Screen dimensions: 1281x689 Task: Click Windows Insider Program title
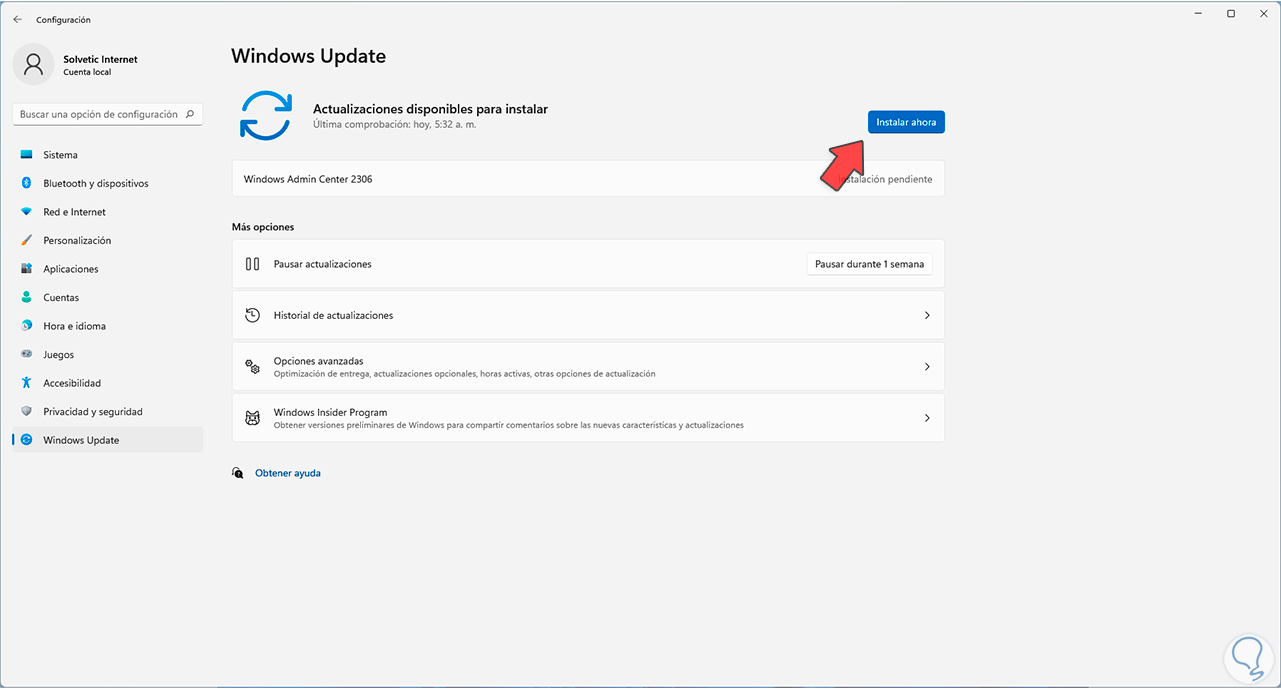330,412
